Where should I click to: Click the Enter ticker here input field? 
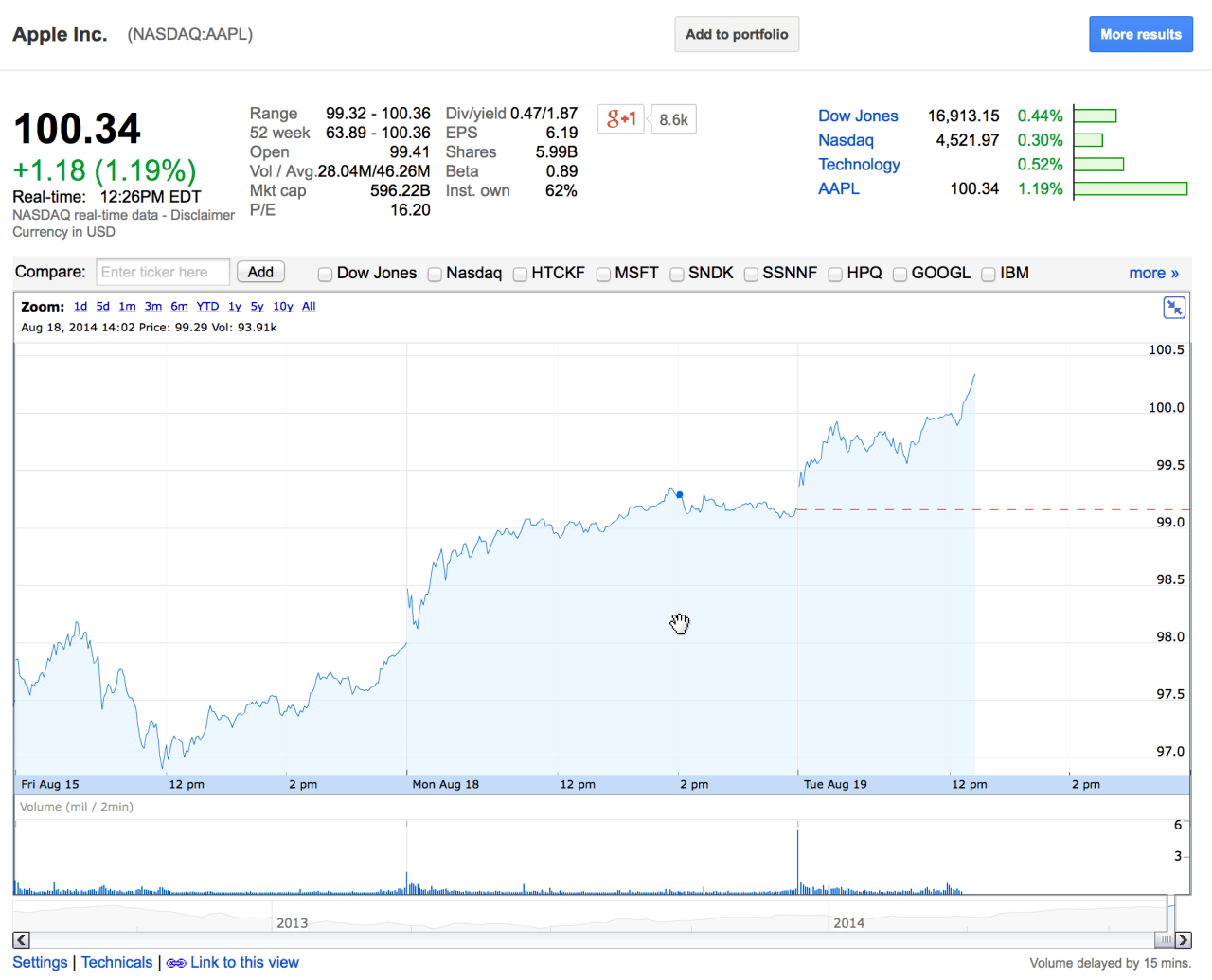(162, 272)
